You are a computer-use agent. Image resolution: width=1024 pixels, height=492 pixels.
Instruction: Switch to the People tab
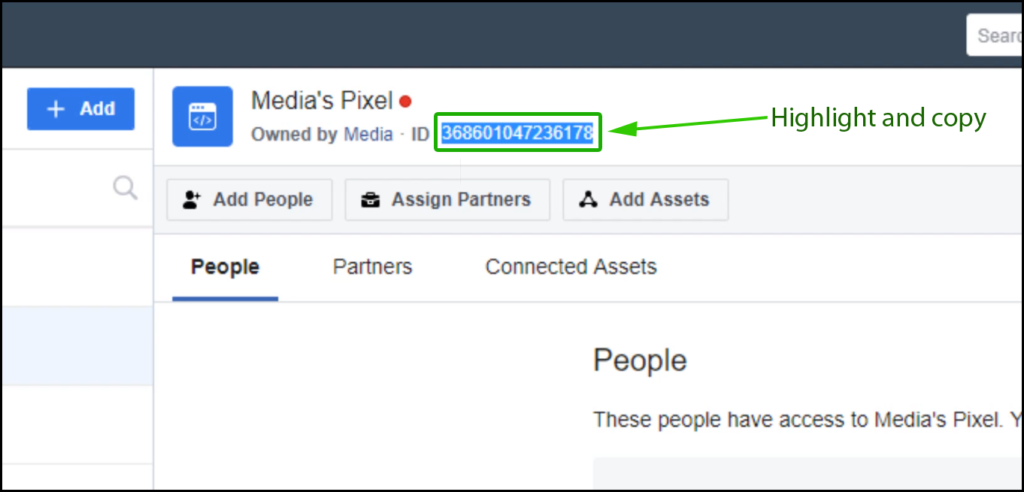click(x=225, y=267)
